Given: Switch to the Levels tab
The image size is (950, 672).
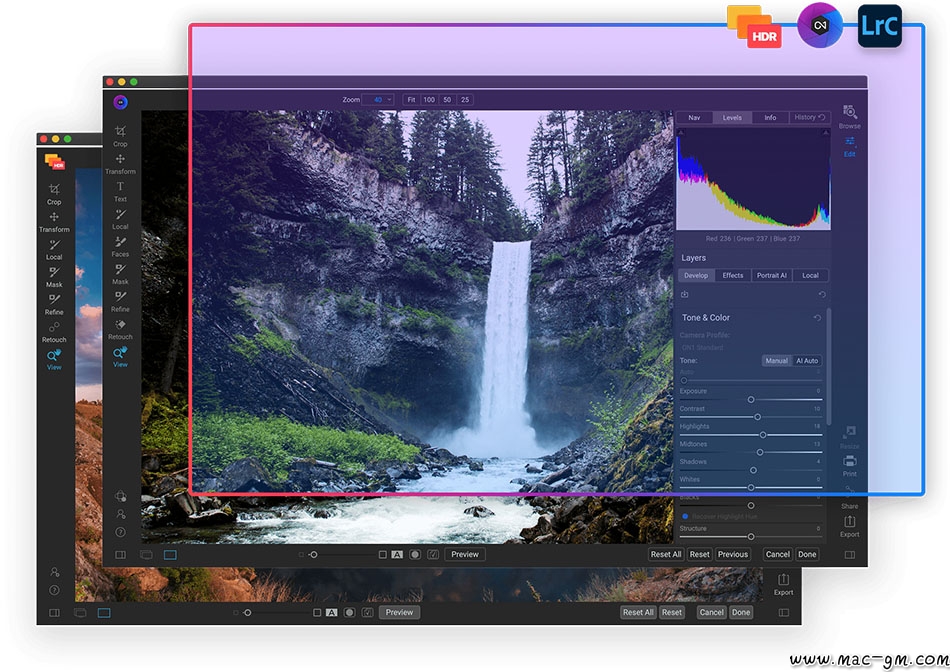Looking at the screenshot, I should click(732, 118).
